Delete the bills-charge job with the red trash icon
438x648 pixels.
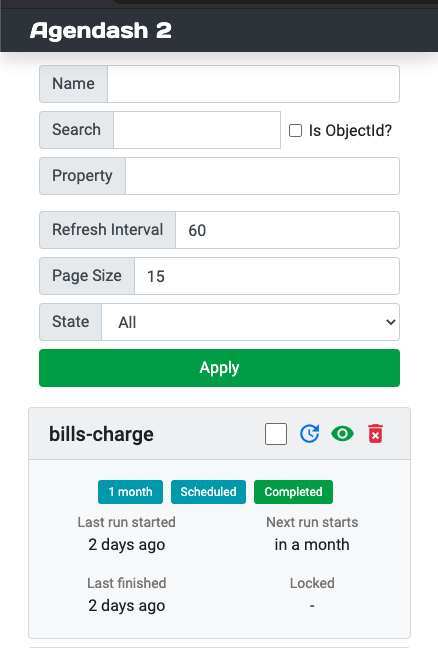click(x=375, y=434)
